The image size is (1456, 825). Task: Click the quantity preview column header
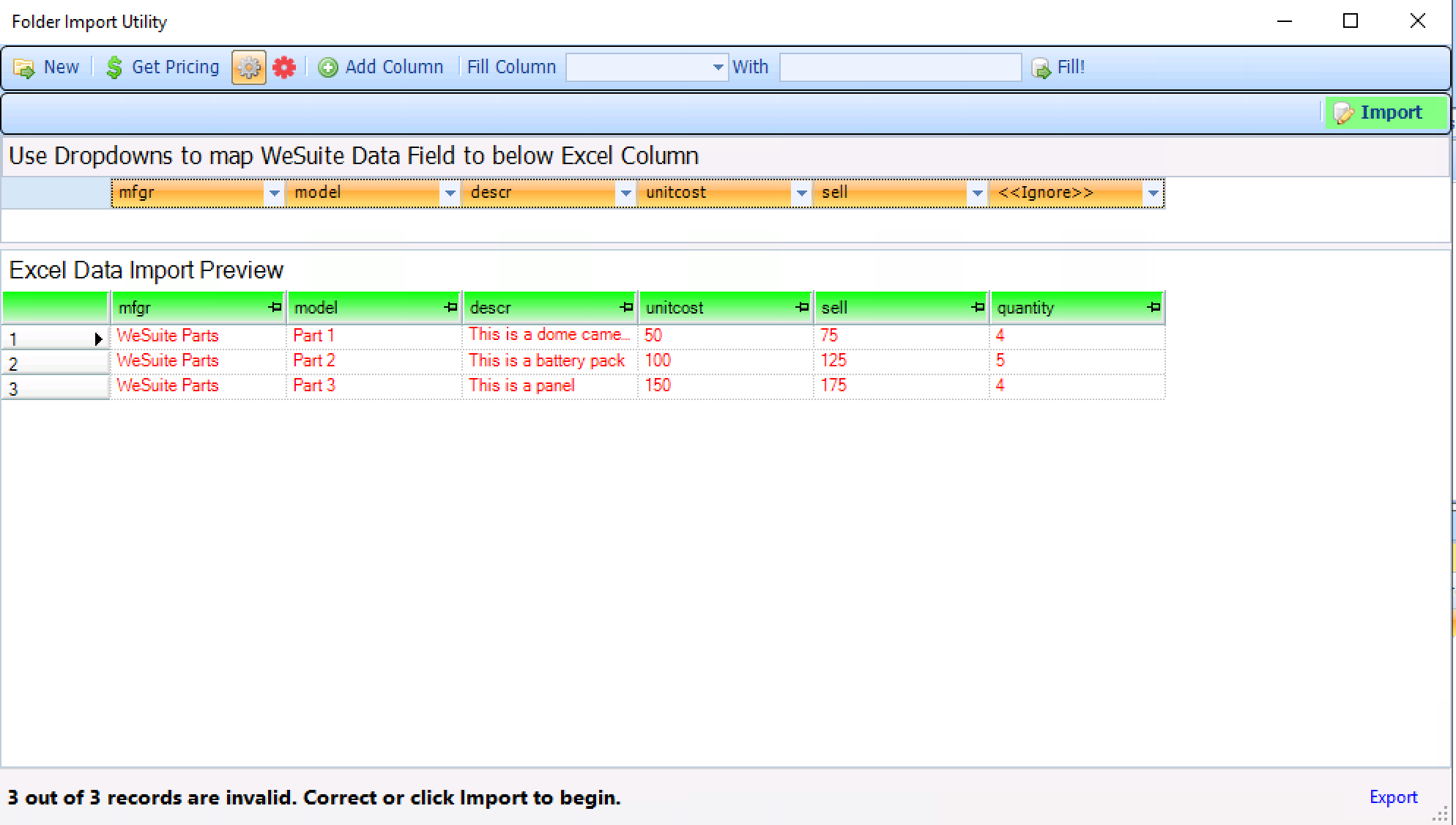coord(1077,308)
